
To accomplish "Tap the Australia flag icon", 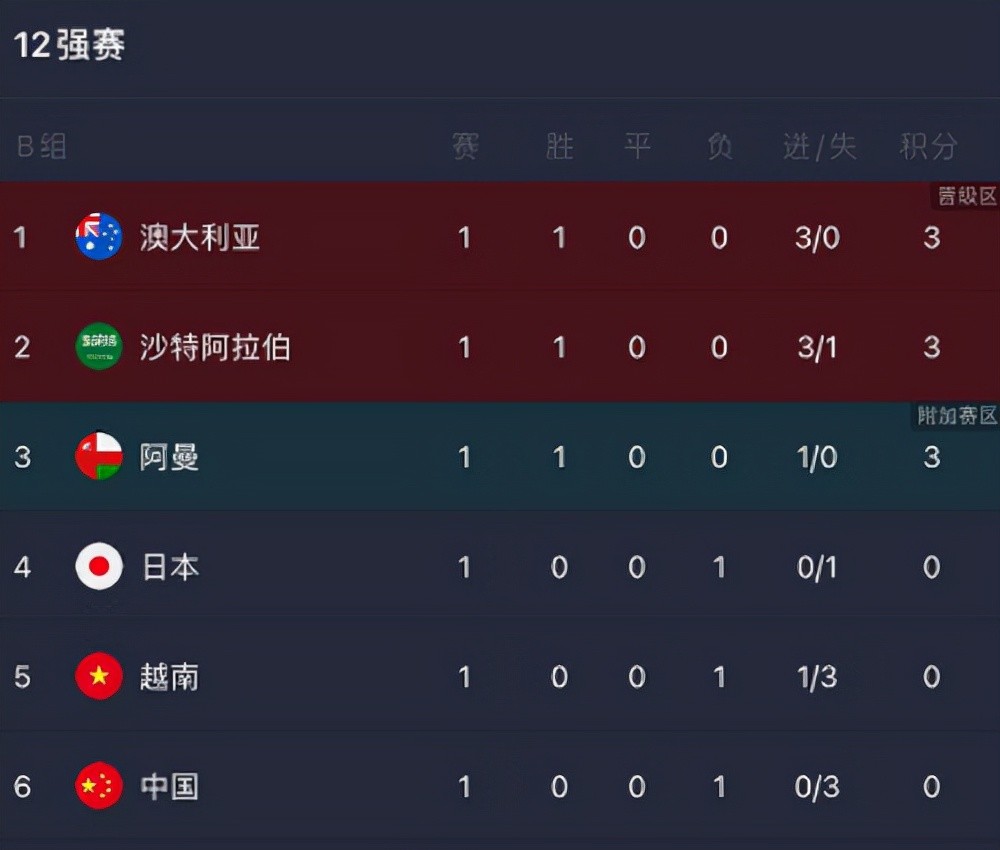I will point(99,237).
